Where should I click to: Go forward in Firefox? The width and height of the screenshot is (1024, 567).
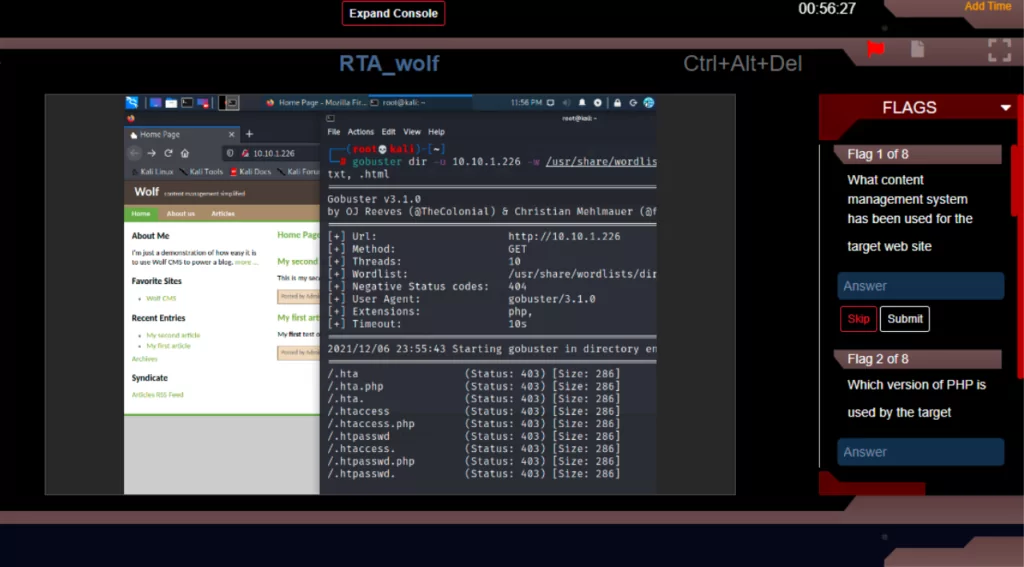[x=152, y=153]
